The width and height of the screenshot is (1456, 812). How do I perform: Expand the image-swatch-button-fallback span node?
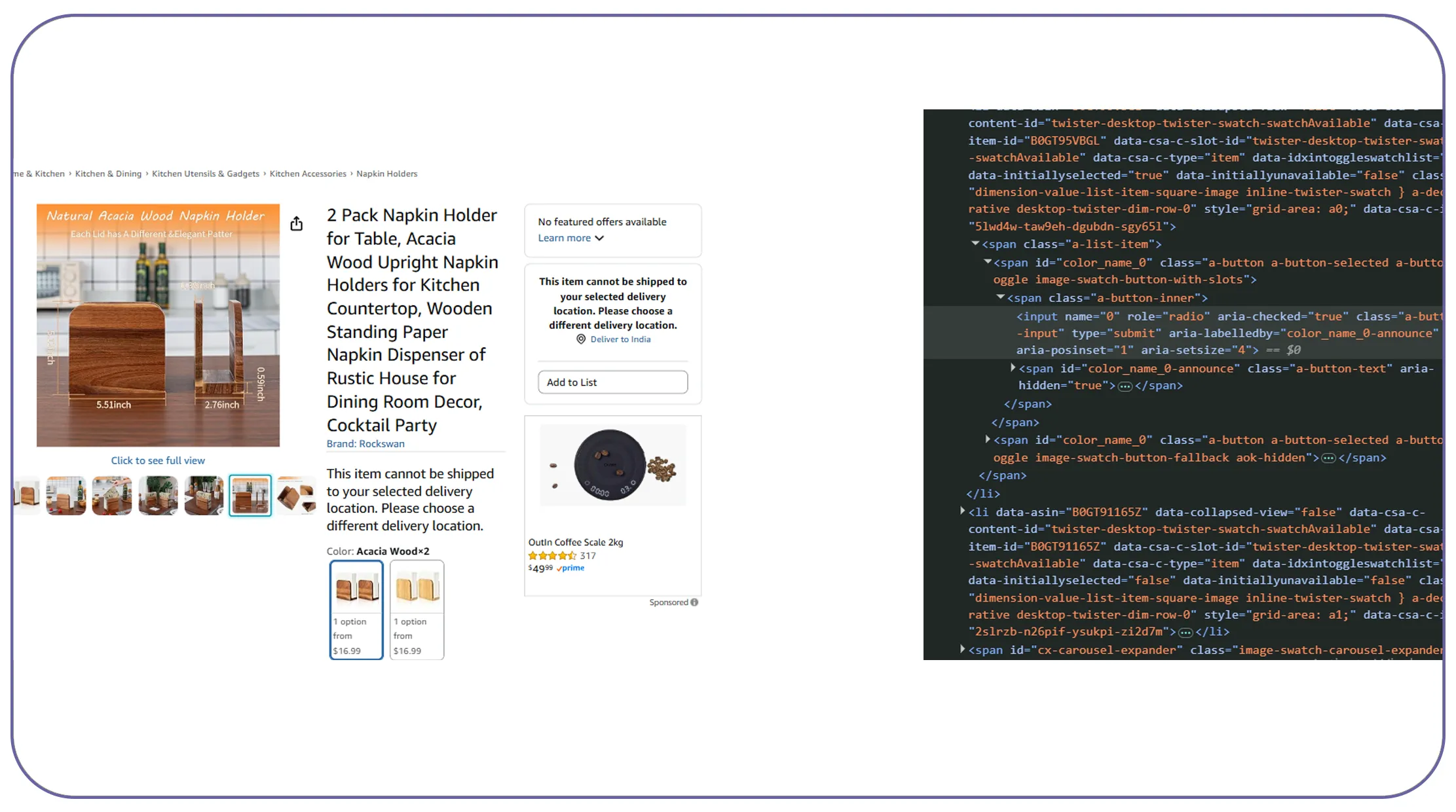[x=988, y=439]
